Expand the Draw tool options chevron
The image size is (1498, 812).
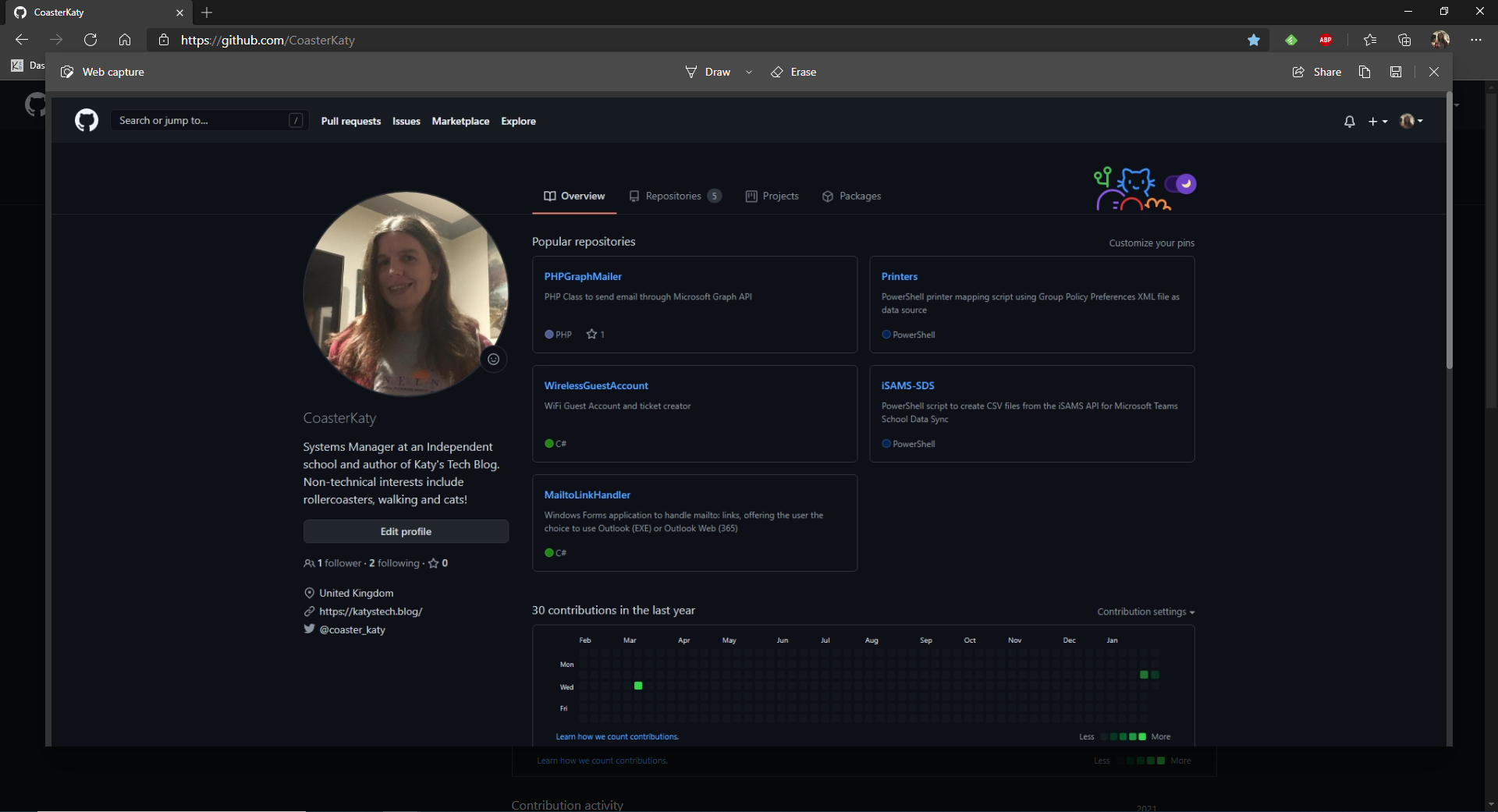[749, 73]
